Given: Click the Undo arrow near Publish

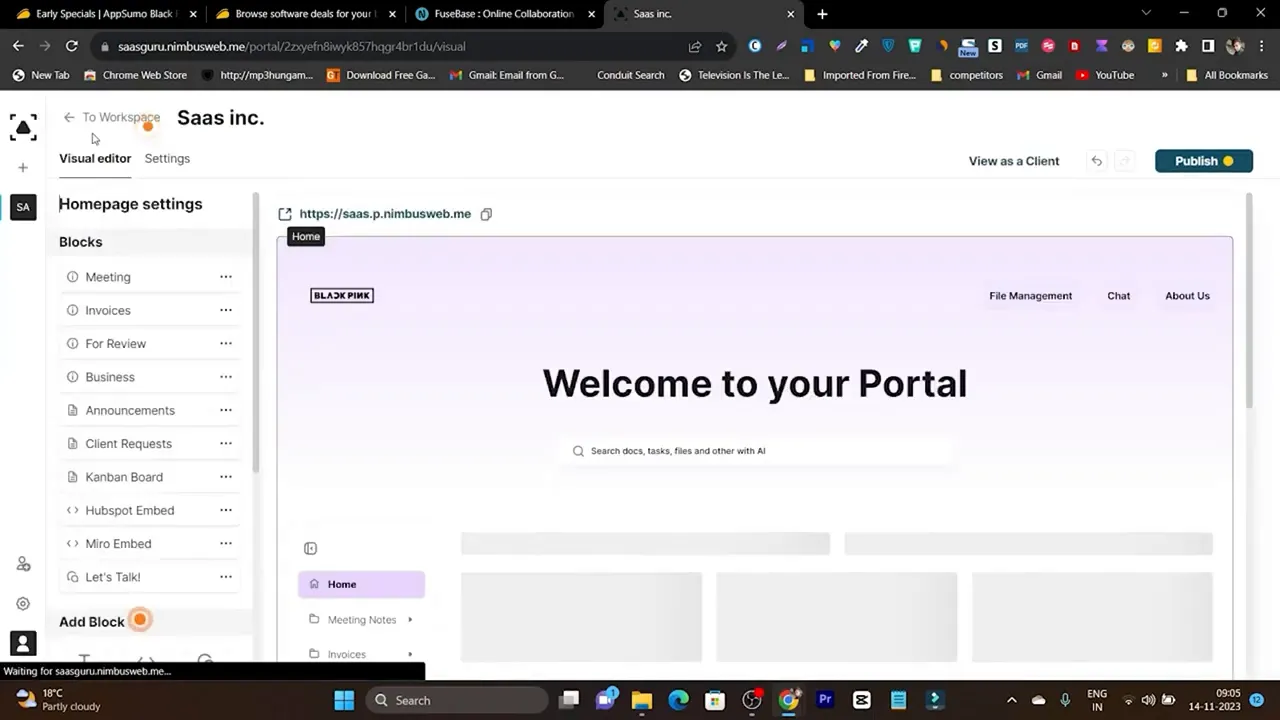Looking at the screenshot, I should click(x=1096, y=160).
